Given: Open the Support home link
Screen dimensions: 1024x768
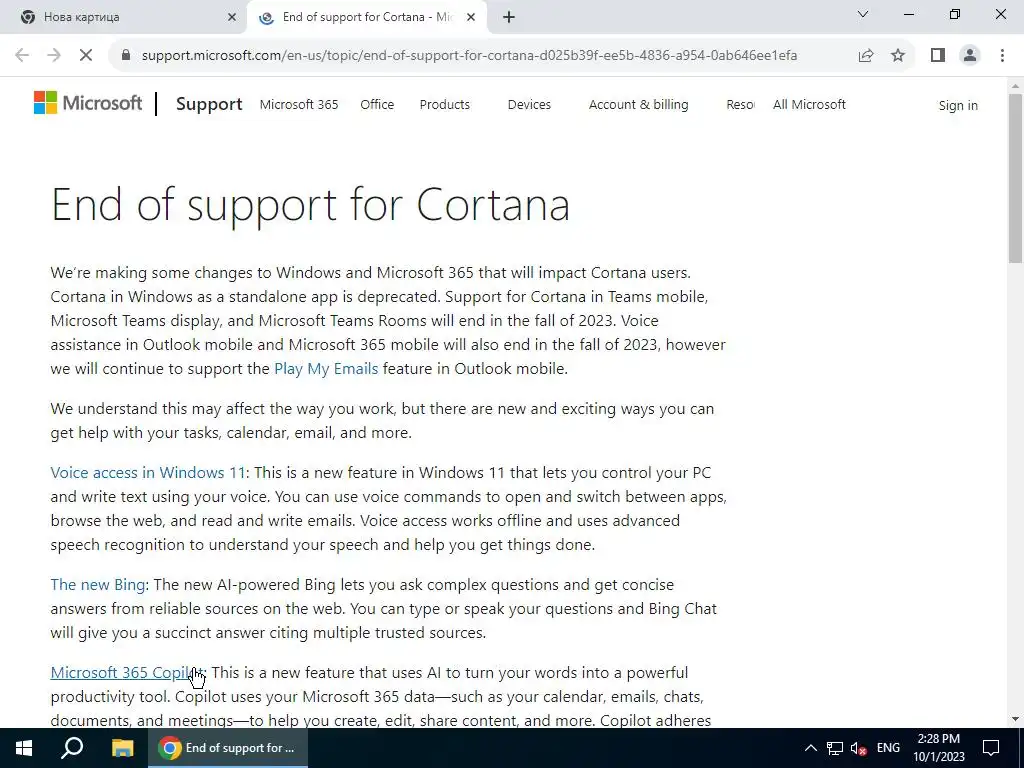Looking at the screenshot, I should (x=209, y=104).
